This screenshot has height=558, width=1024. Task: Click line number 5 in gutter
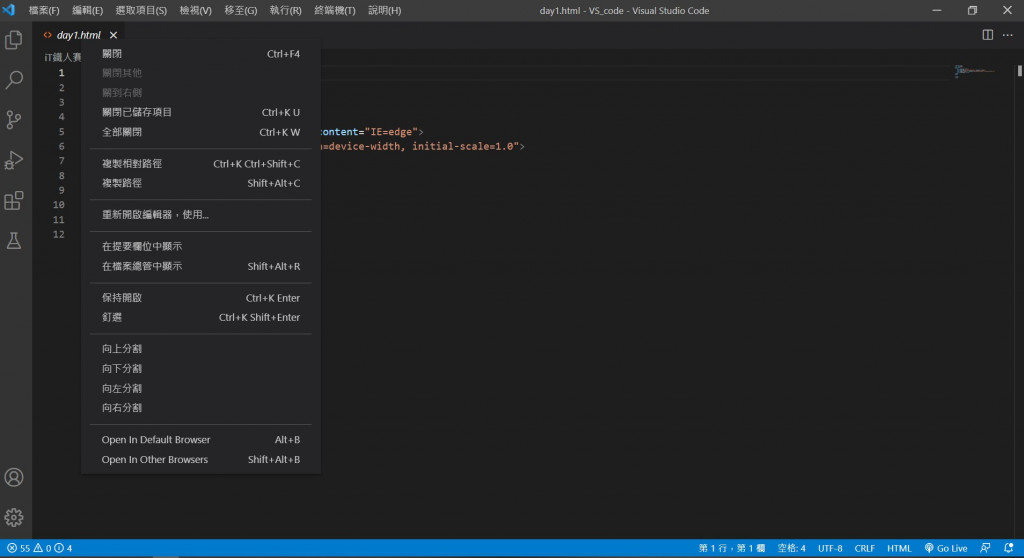click(61, 132)
